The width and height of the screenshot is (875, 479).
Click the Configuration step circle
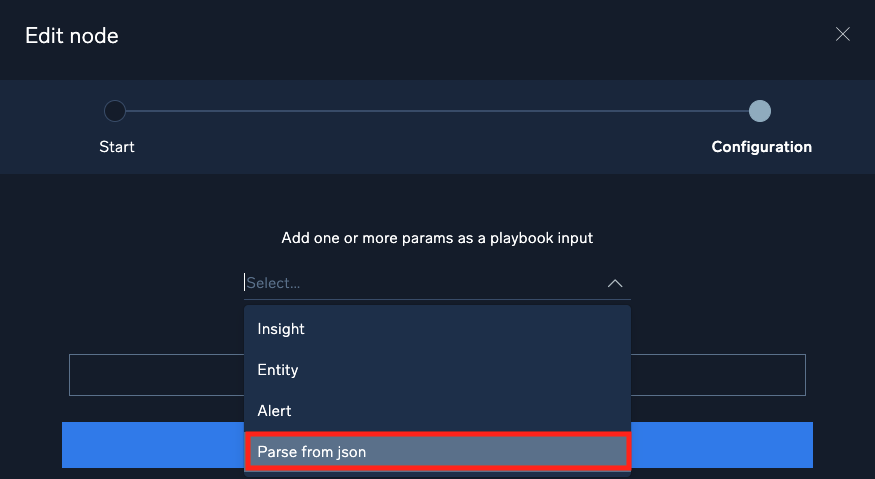(x=760, y=111)
